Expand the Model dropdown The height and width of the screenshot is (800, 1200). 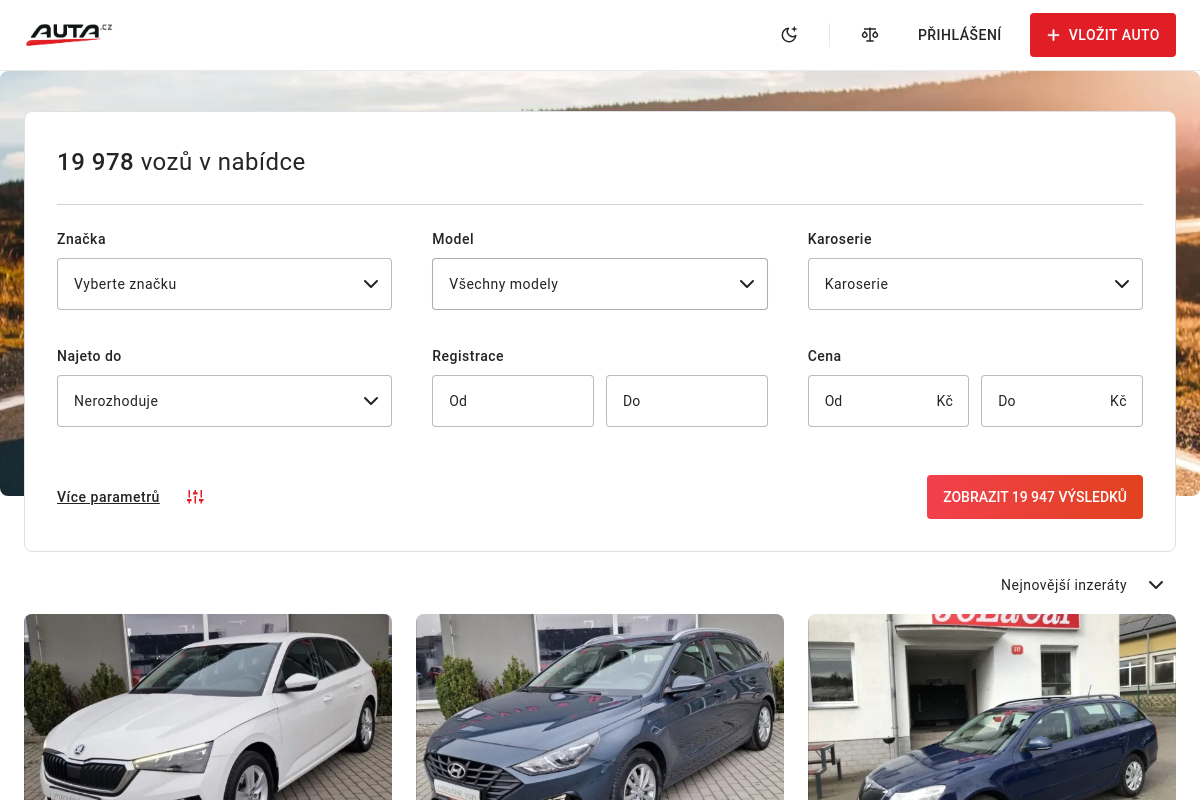pyautogui.click(x=599, y=284)
